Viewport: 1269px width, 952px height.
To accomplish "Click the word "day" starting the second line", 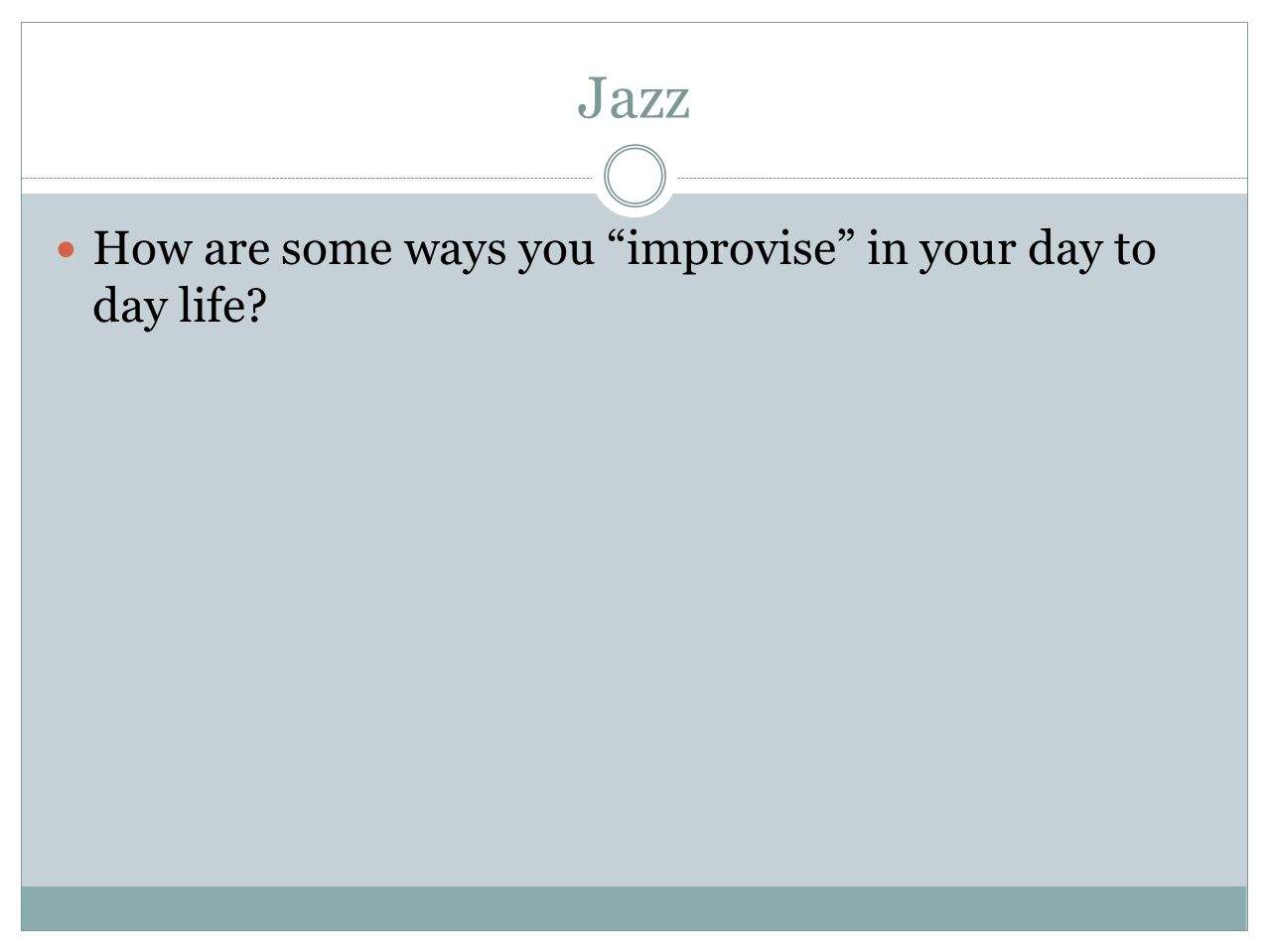I will click(x=129, y=307).
